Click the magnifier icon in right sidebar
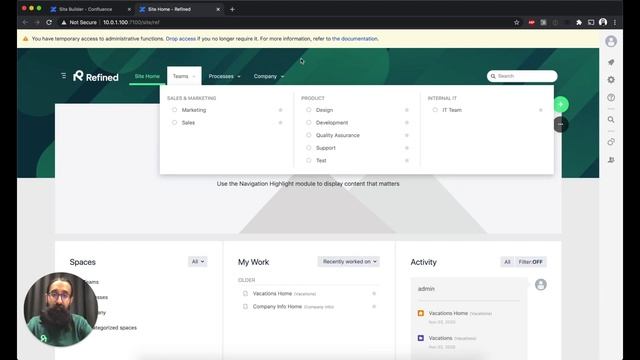Image resolution: width=640 pixels, height=360 pixels. click(x=611, y=120)
